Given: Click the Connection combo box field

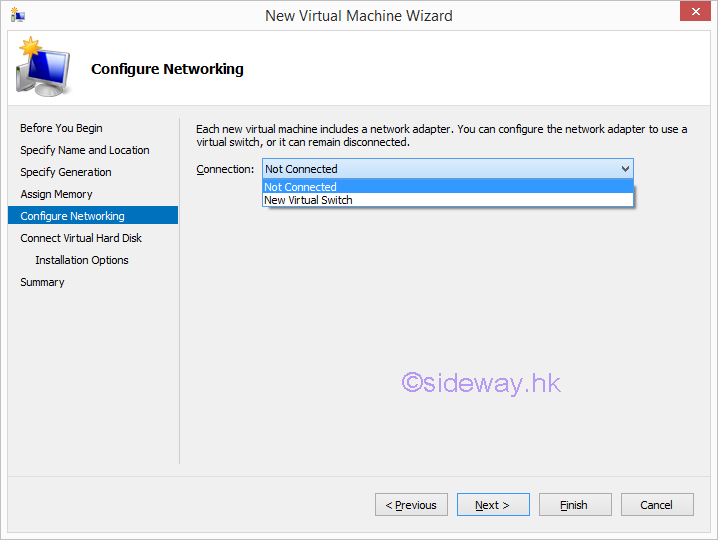Looking at the screenshot, I should point(440,169).
